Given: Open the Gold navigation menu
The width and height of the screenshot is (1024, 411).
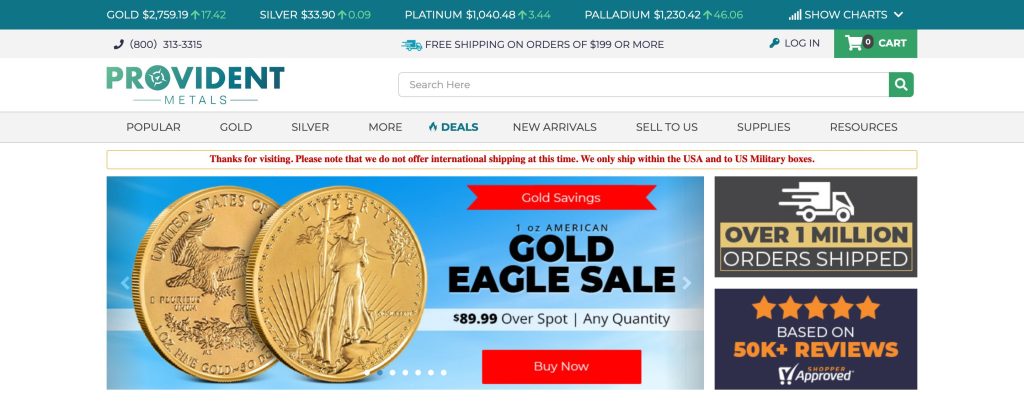Looking at the screenshot, I should 236,127.
